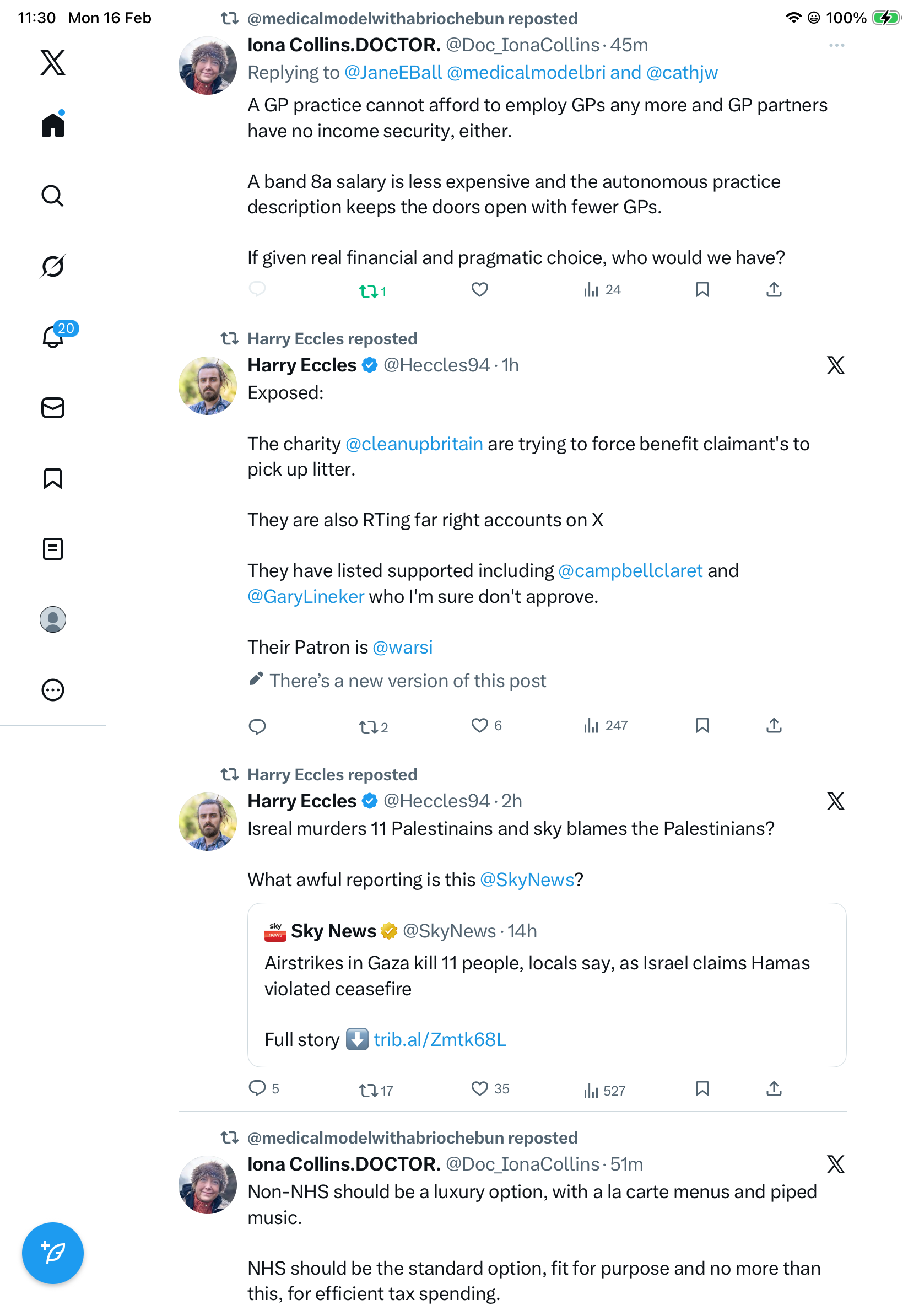Go to Home in the sidebar
Screen dimensions: 919x1316
coord(53,125)
